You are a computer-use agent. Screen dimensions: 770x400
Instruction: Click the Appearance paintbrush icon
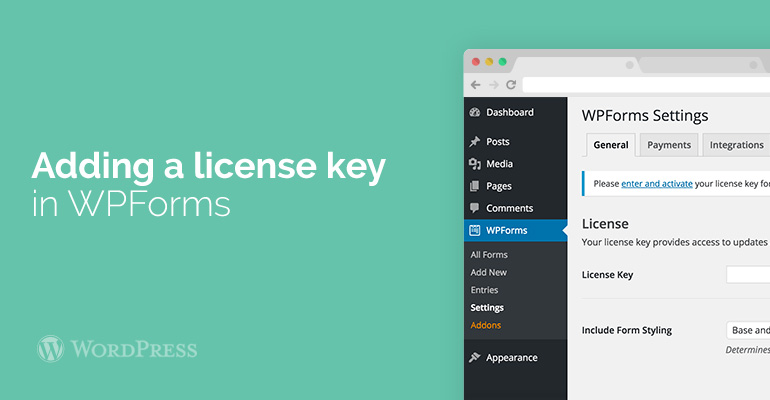(x=474, y=358)
